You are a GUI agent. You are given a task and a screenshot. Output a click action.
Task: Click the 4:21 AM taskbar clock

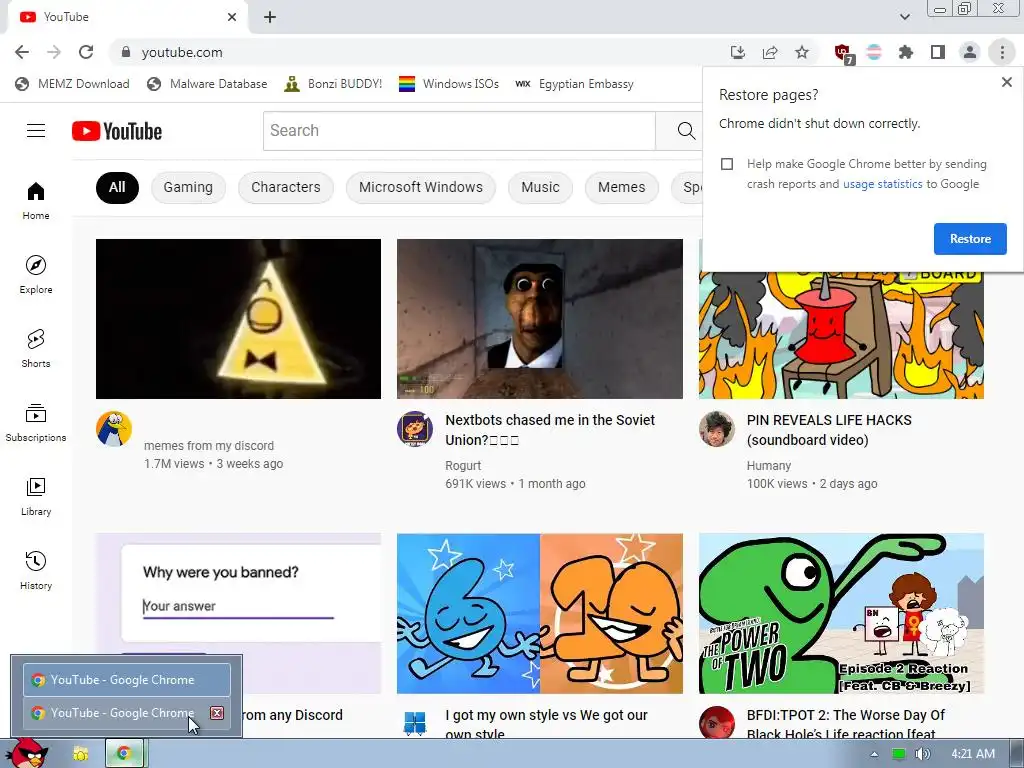coord(973,754)
